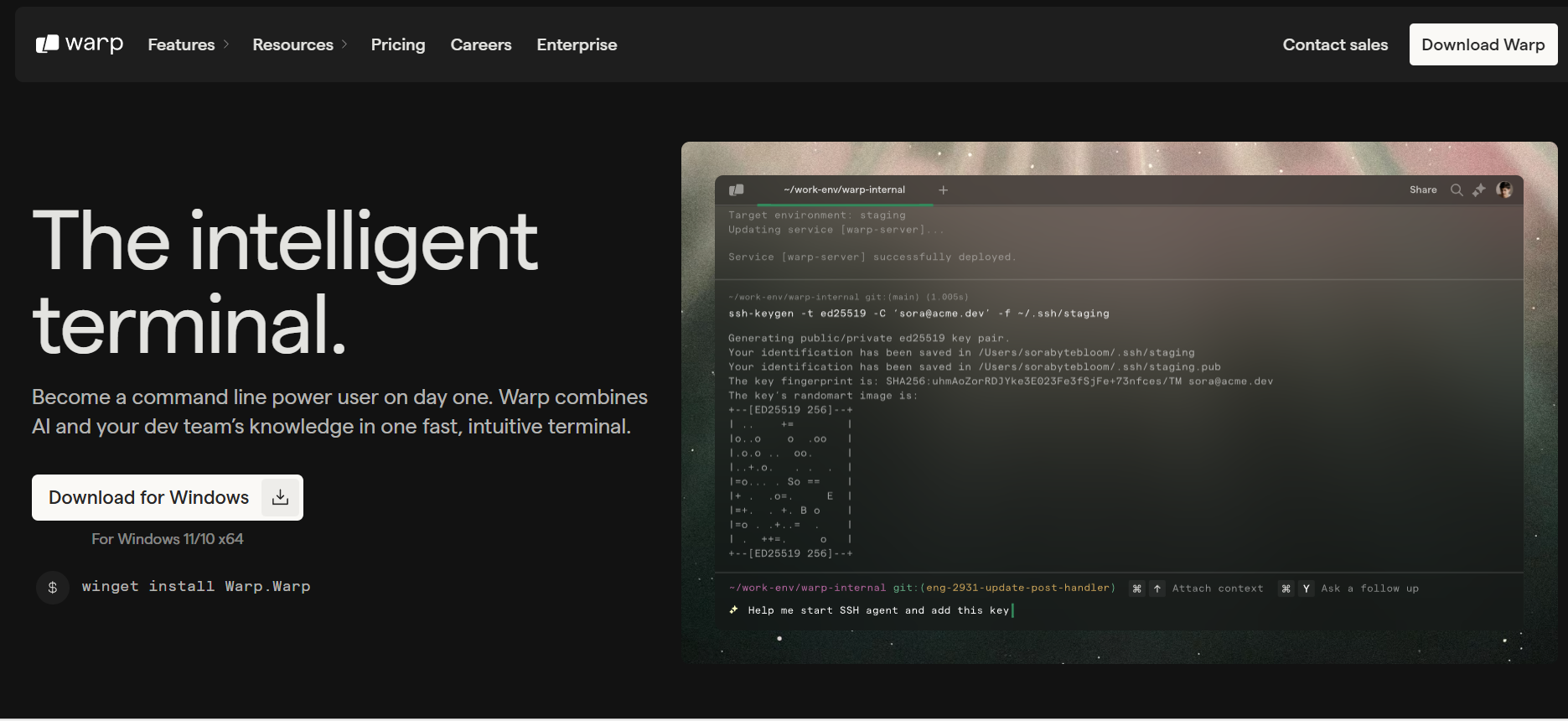Click the eng-2931-update-post-handler branch name
The width and height of the screenshot is (1568, 721).
[x=1017, y=588]
